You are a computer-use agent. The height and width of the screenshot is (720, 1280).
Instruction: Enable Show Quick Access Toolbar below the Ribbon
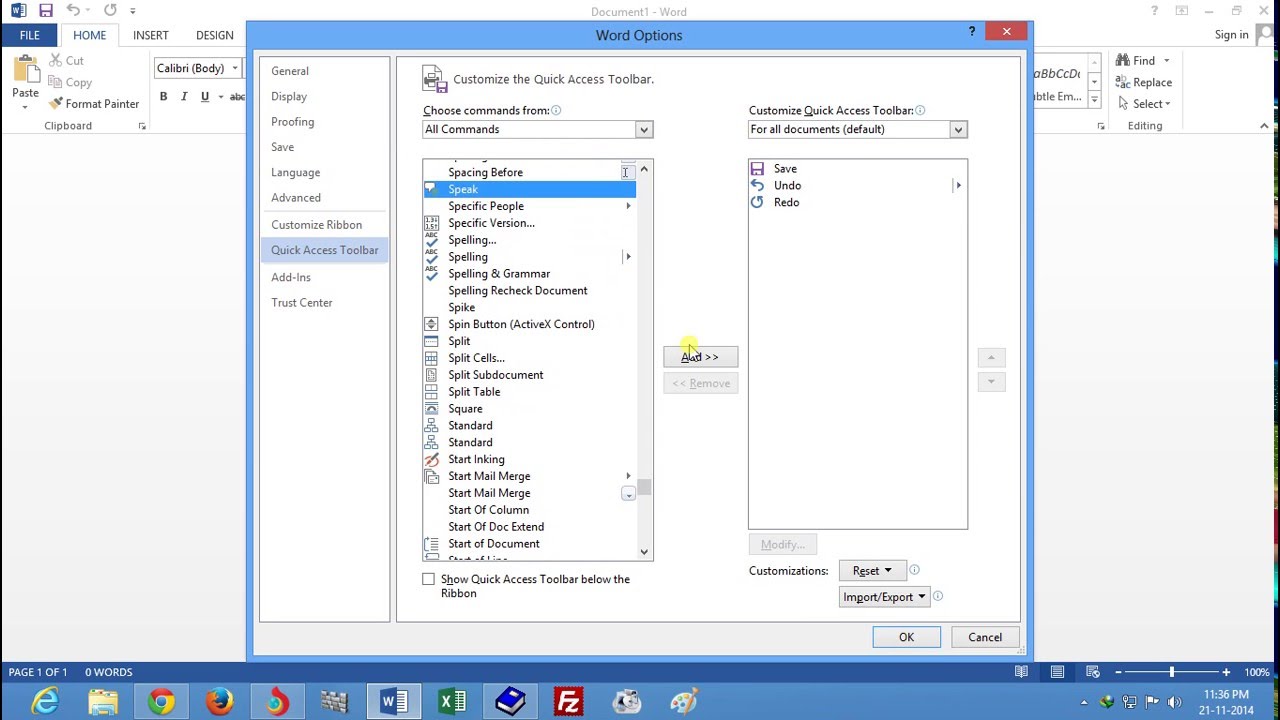[429, 578]
